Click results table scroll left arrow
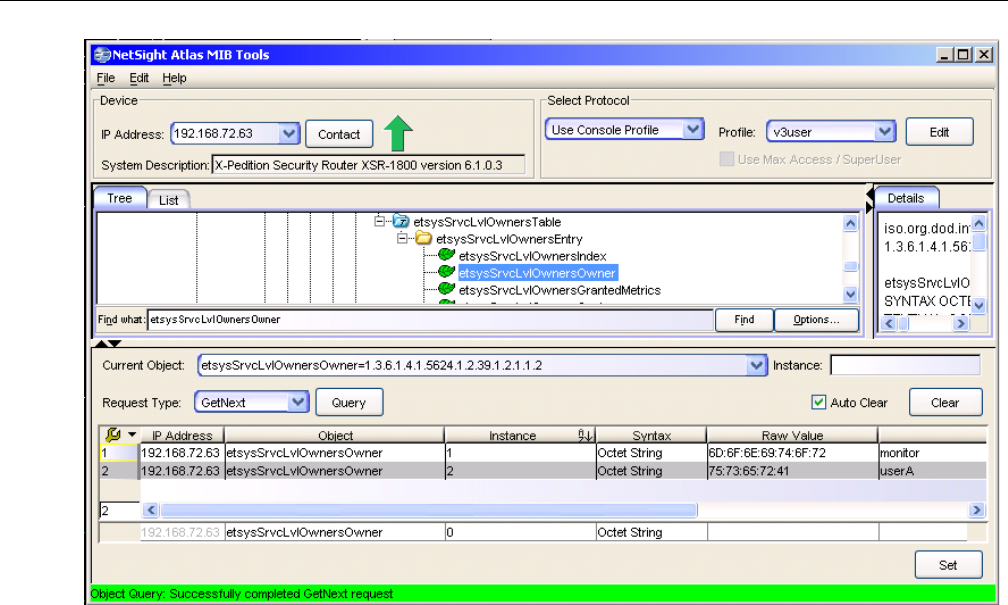1008x605 pixels. (150, 510)
